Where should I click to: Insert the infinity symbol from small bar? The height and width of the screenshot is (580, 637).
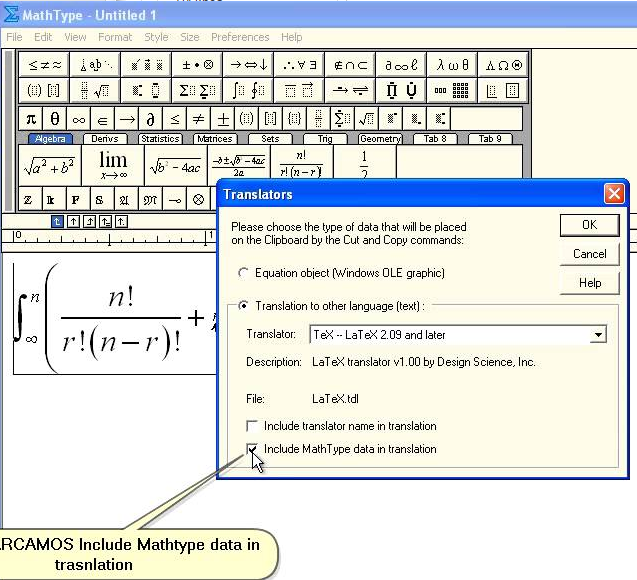point(79,119)
